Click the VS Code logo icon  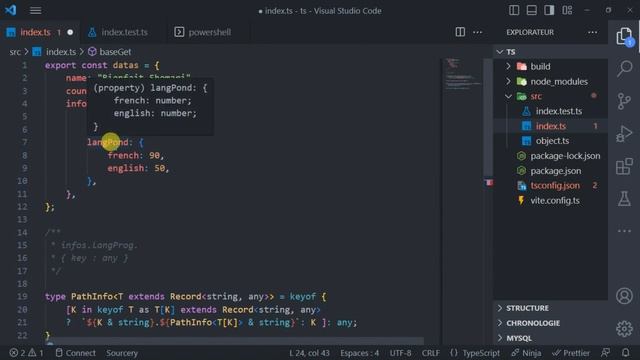pos(11,10)
